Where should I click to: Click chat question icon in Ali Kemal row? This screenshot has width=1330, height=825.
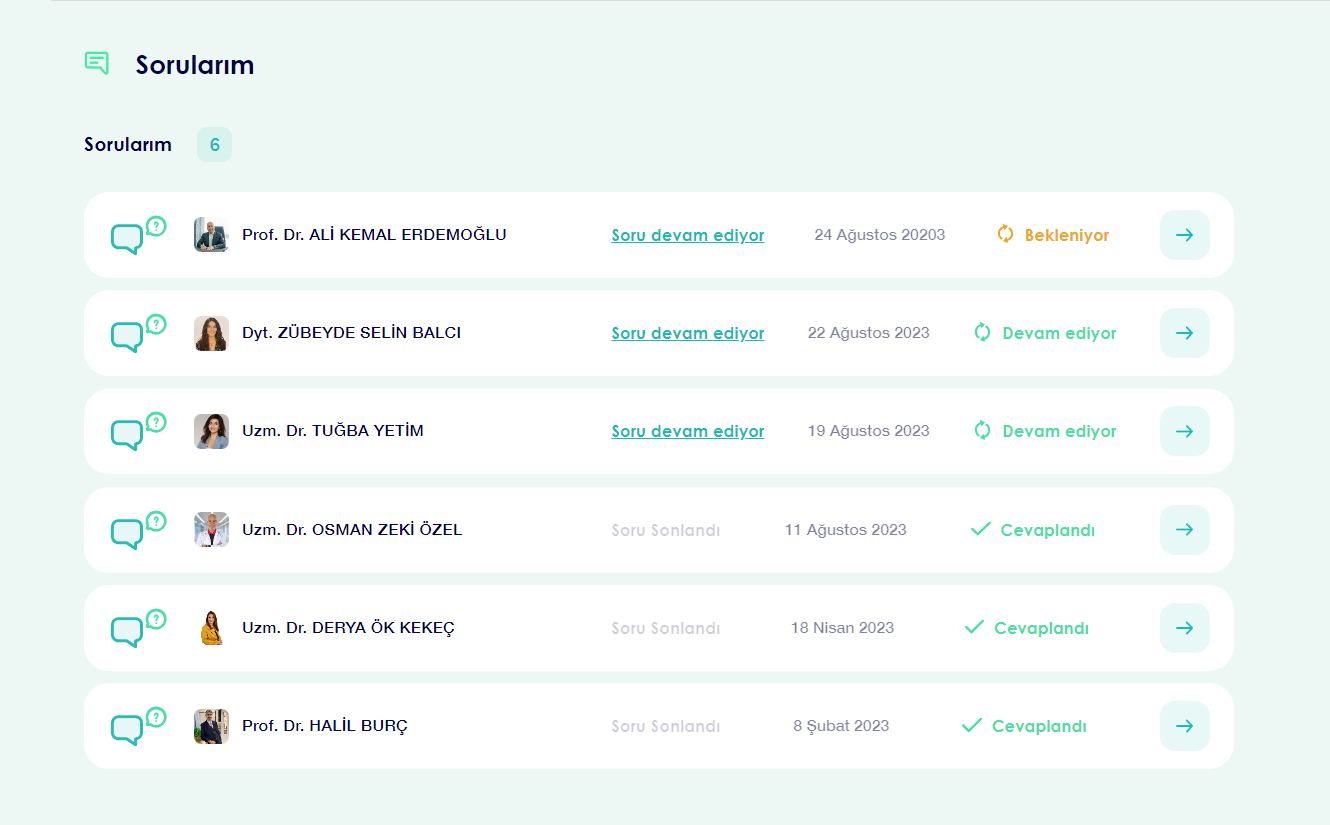137,236
